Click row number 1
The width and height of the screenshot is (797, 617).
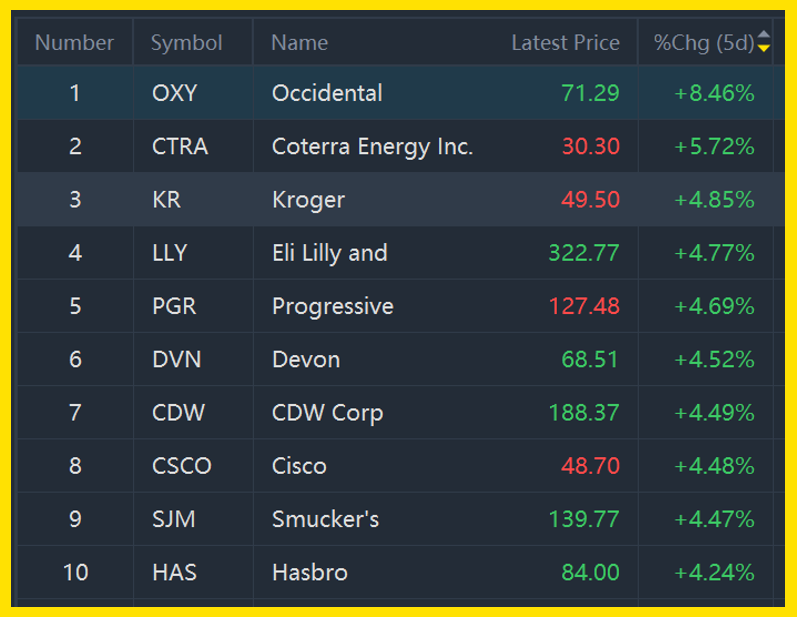pos(75,93)
